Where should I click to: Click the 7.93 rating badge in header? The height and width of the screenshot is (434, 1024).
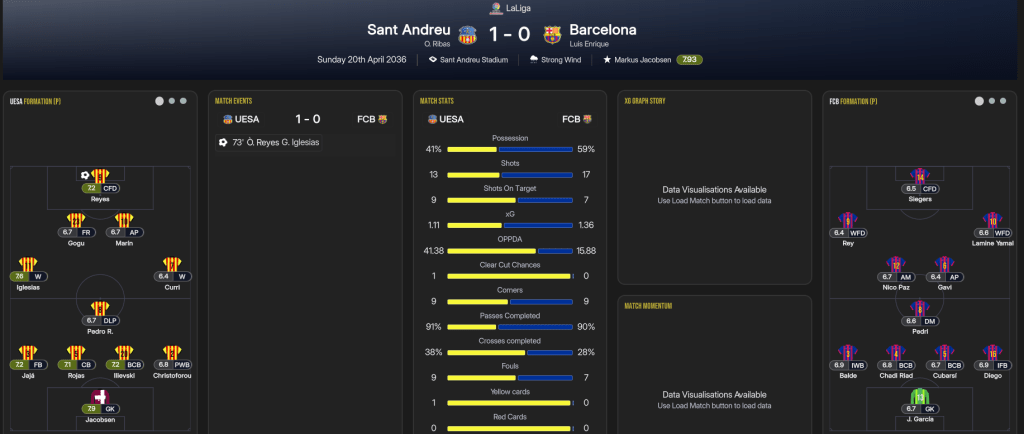point(689,60)
